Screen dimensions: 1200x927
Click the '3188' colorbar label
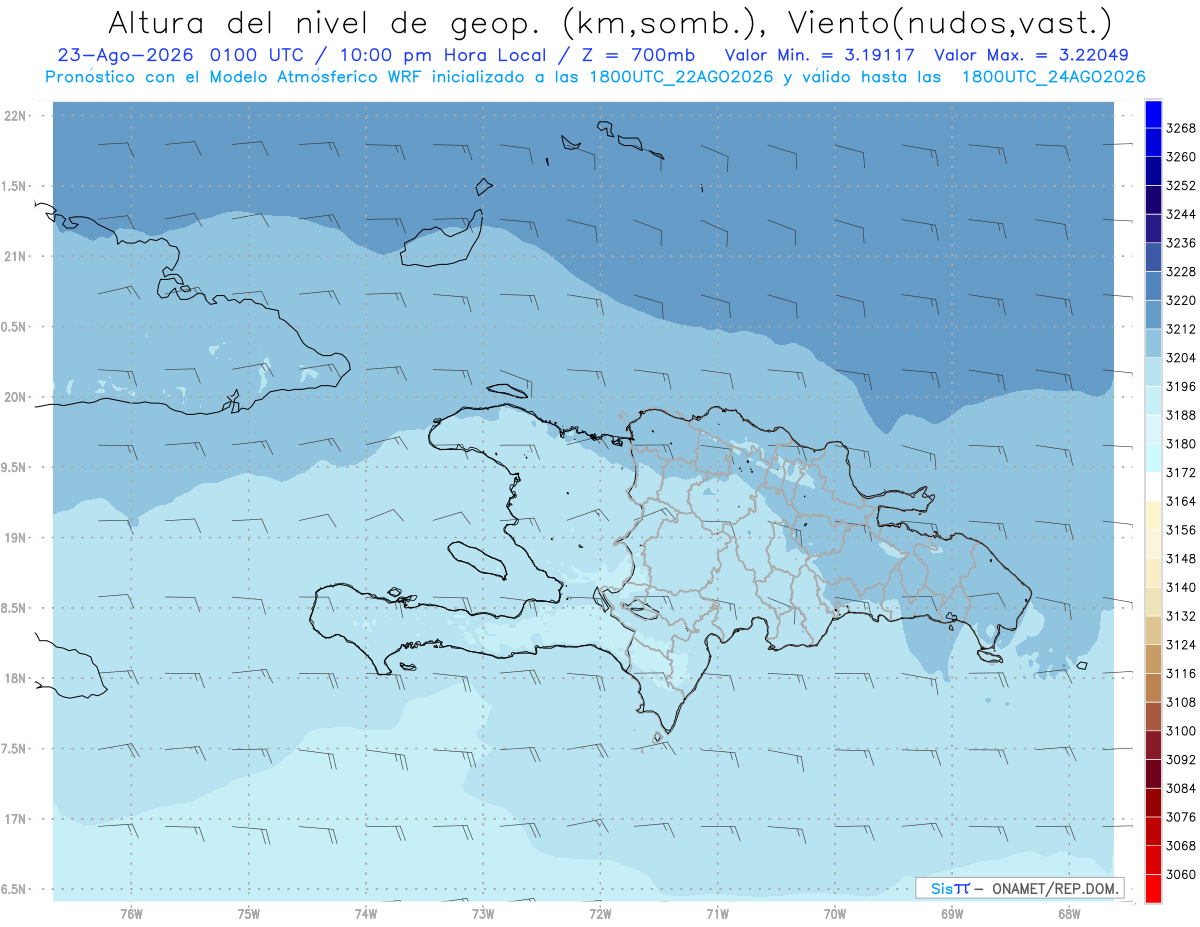pyautogui.click(x=1181, y=415)
